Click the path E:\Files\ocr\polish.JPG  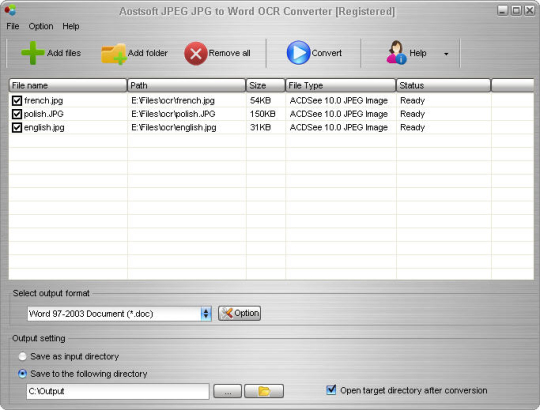point(173,114)
